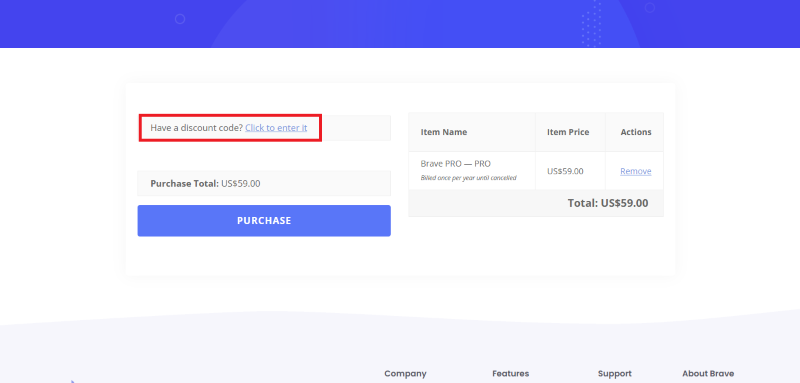Click the Support footer heading

pyautogui.click(x=615, y=374)
